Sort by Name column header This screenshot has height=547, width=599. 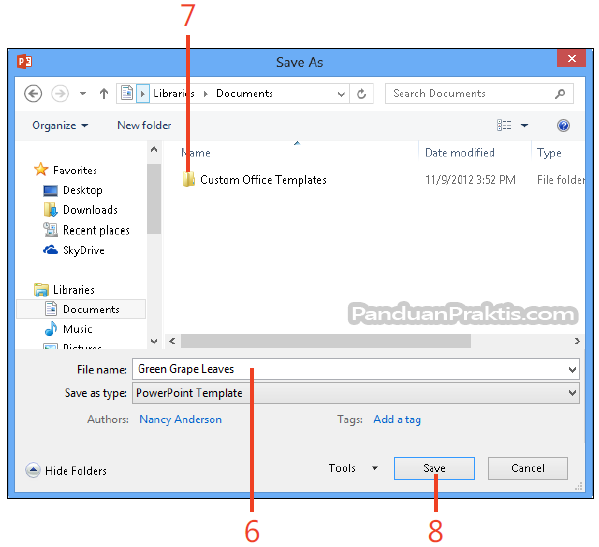[x=196, y=153]
